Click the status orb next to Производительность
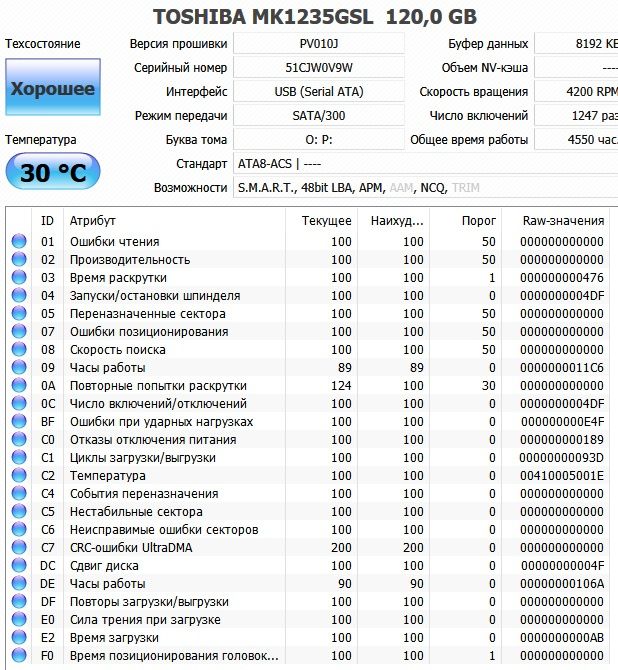The width and height of the screenshot is (618, 670). (x=19, y=259)
